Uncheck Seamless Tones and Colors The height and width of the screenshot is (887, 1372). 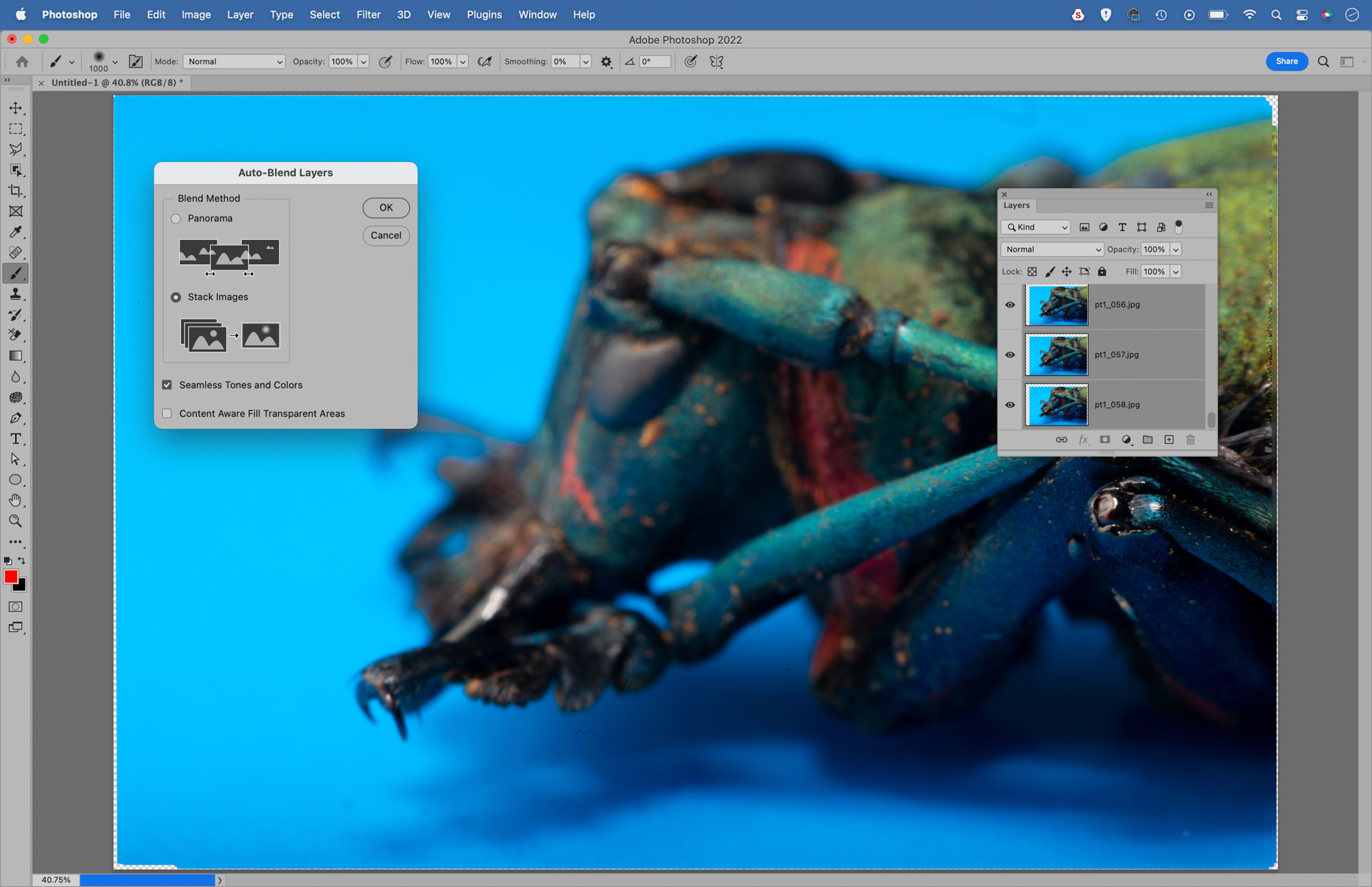(x=167, y=385)
